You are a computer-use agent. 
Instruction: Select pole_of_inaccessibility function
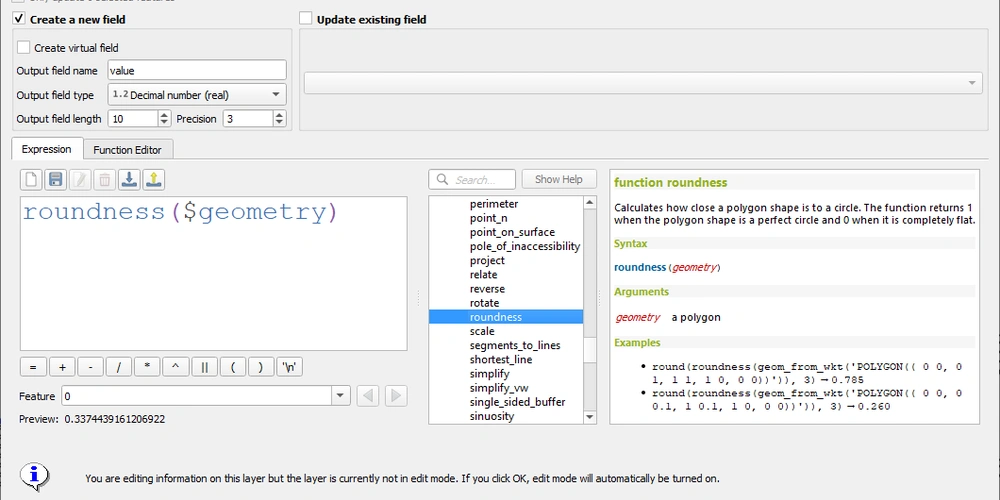(525, 246)
